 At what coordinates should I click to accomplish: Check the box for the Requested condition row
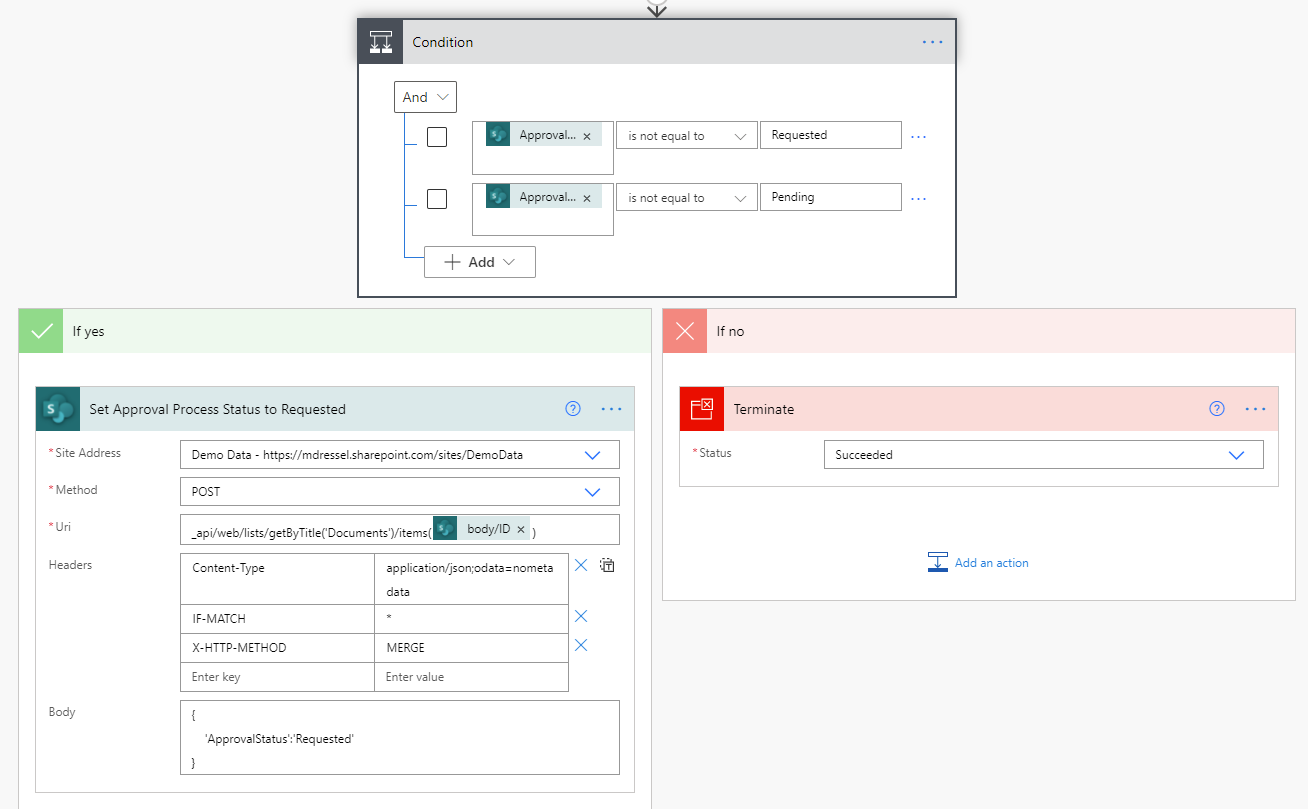tap(437, 137)
